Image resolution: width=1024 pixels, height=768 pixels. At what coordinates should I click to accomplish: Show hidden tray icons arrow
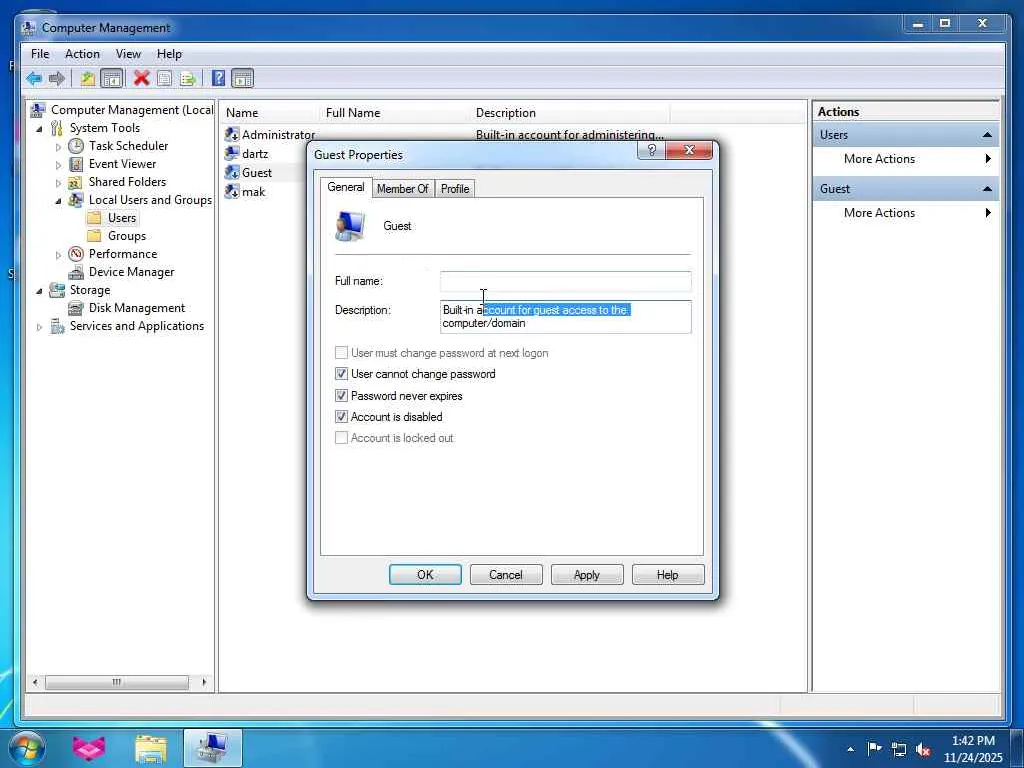pyautogui.click(x=850, y=749)
